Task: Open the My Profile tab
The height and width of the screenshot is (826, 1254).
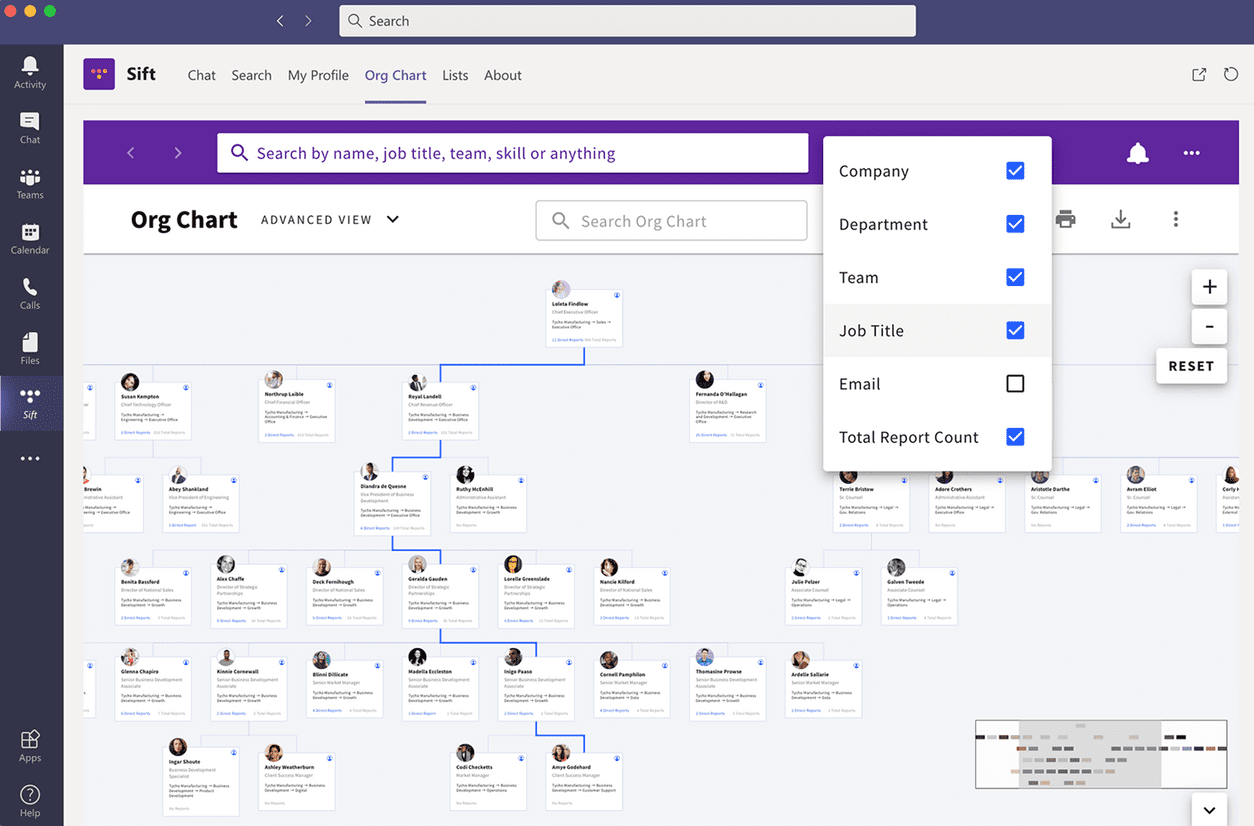Action: coord(318,75)
